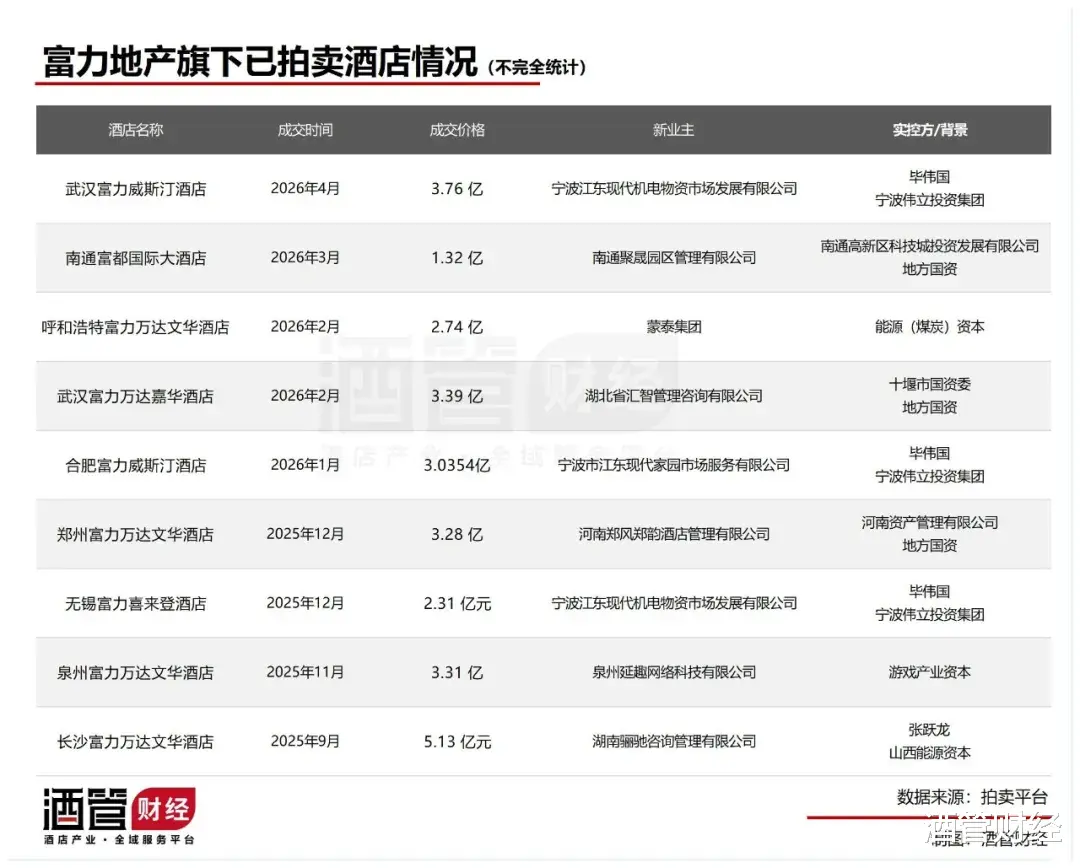The height and width of the screenshot is (868, 1080).
Task: Select hotel name 武汉富力万达嘉华酒店
Action: coord(136,396)
